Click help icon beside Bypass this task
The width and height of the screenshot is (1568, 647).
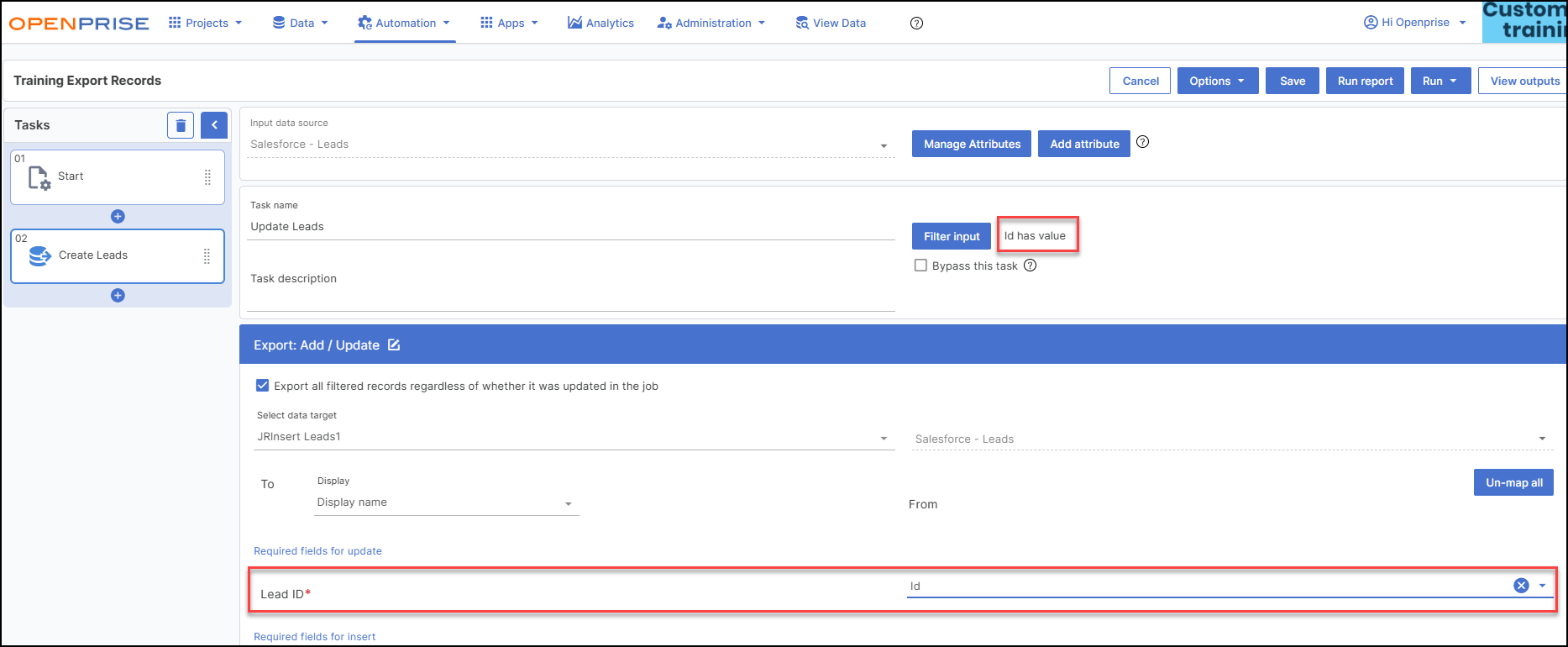(x=1030, y=266)
